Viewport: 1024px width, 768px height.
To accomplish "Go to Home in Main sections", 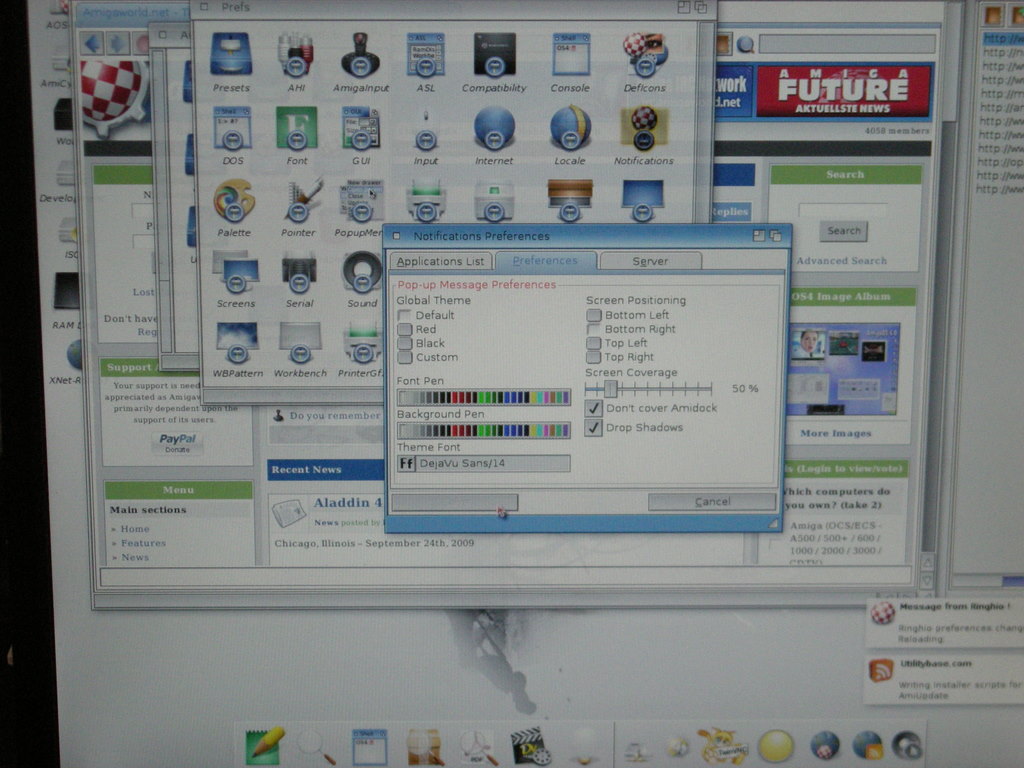I will [135, 529].
